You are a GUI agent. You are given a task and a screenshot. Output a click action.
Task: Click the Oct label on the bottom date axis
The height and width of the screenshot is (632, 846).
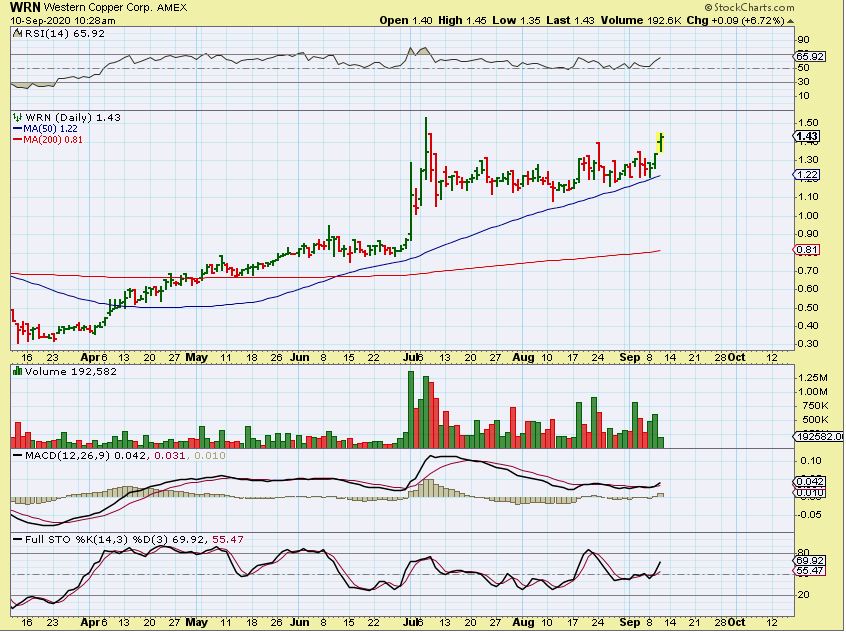coord(736,622)
